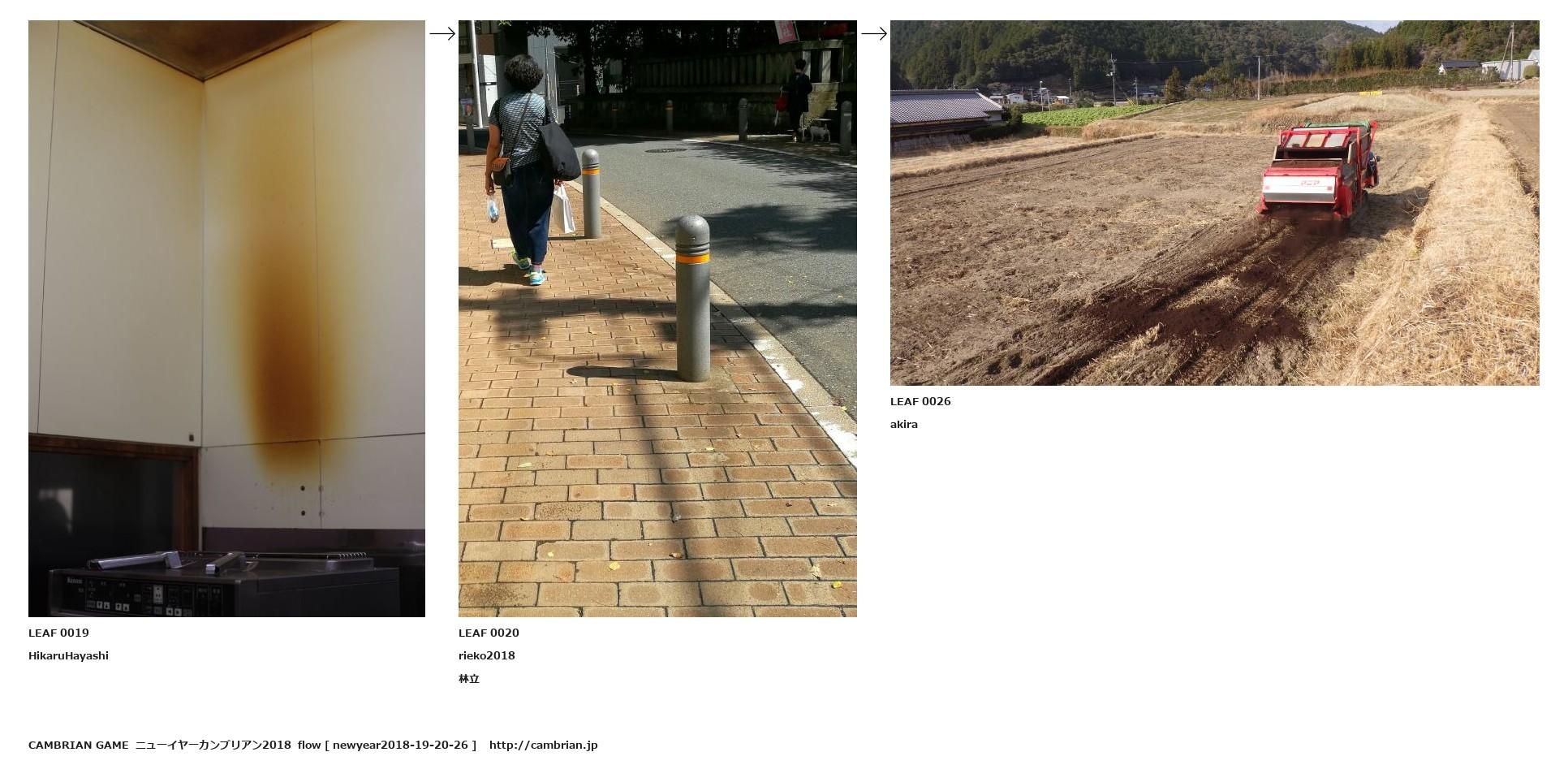Open ニューイヤーカンブリアン2018 session link

[x=213, y=745]
